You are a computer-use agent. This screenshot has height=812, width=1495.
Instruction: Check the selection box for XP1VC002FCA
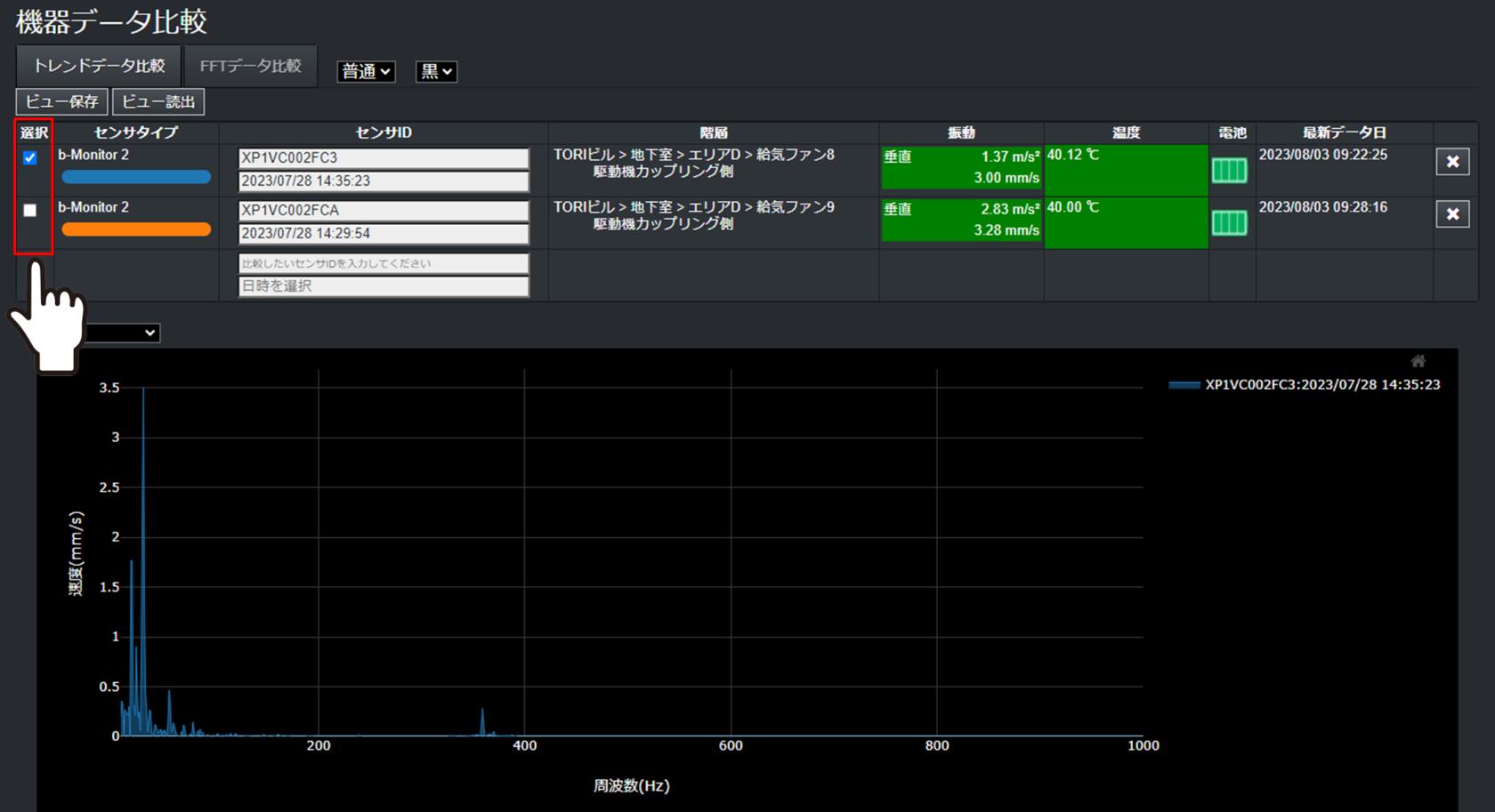click(30, 211)
